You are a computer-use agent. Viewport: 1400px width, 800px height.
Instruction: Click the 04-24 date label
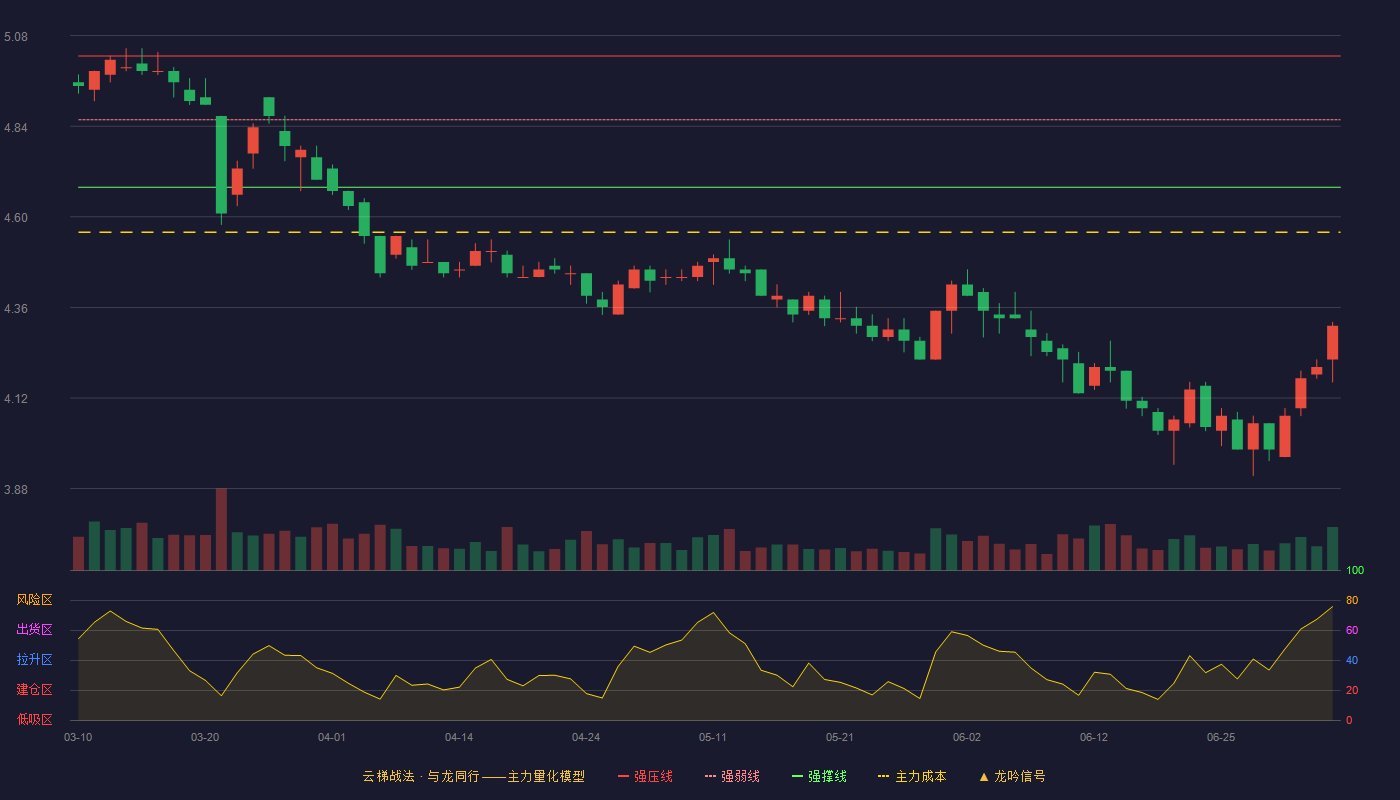[586, 737]
